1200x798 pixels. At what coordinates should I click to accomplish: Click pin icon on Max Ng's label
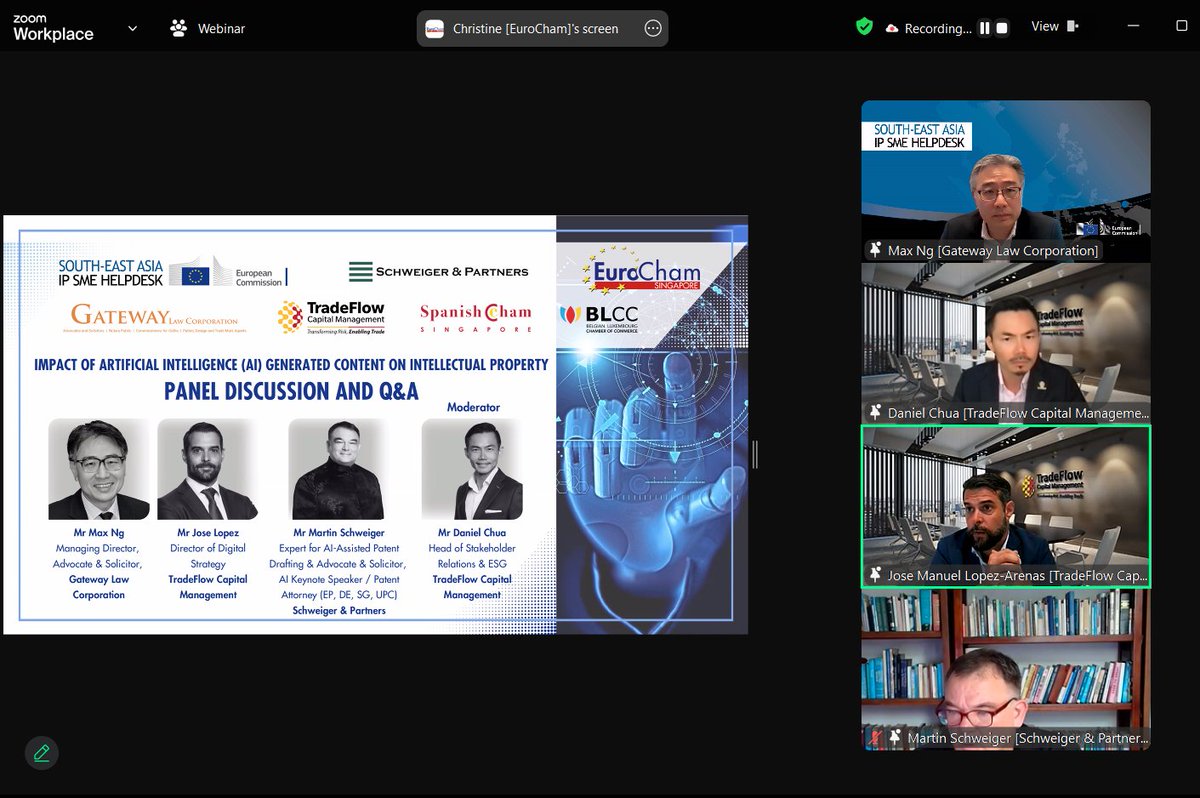click(x=875, y=250)
